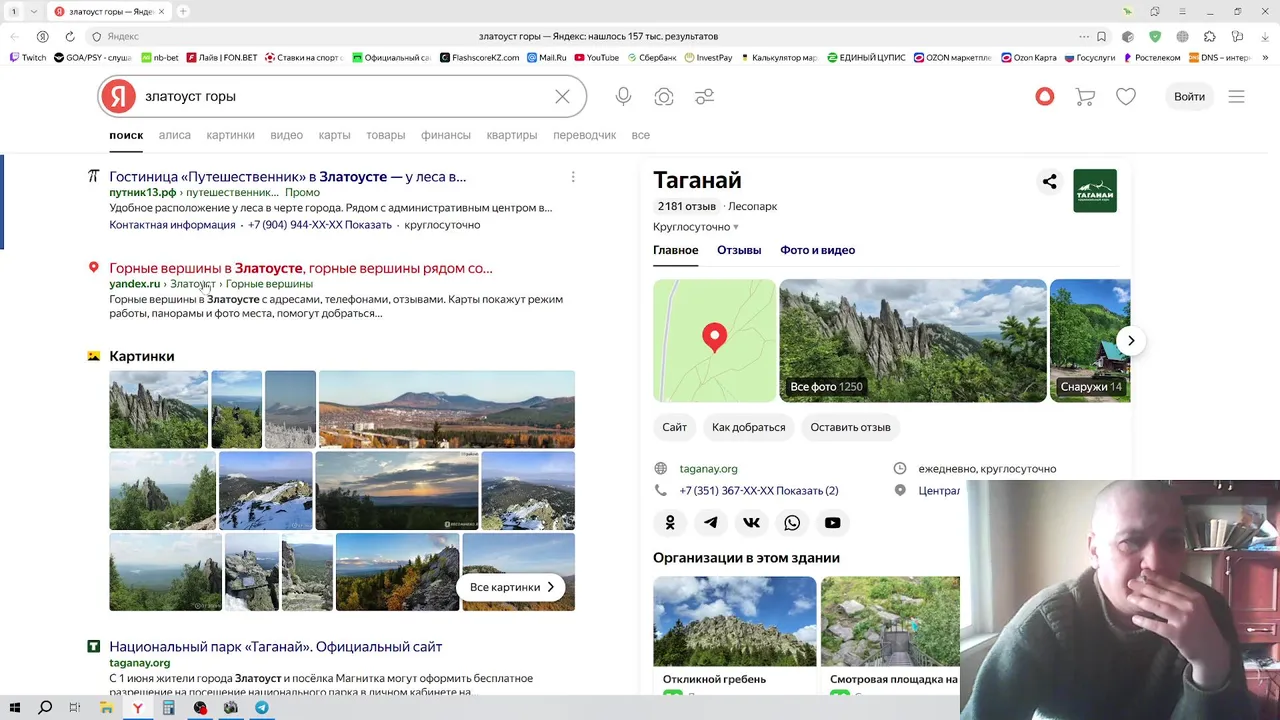Click Все картинки button
Screen dimensions: 1280x720
[x=512, y=587]
